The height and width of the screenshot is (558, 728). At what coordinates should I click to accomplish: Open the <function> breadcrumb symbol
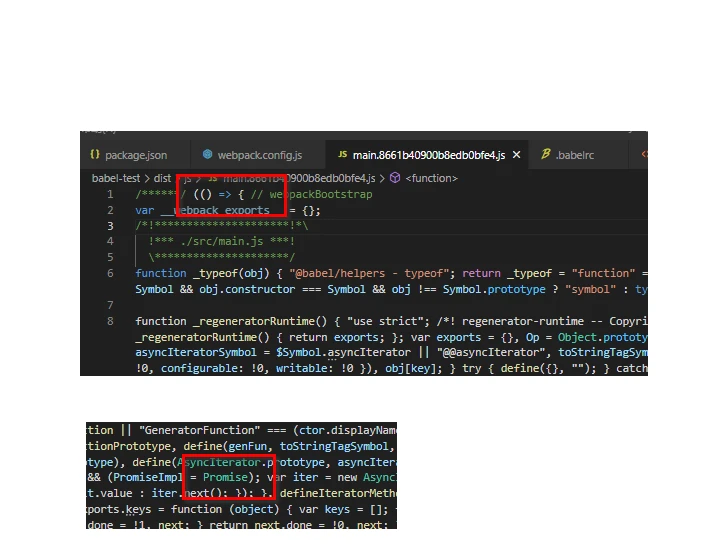(x=431, y=178)
